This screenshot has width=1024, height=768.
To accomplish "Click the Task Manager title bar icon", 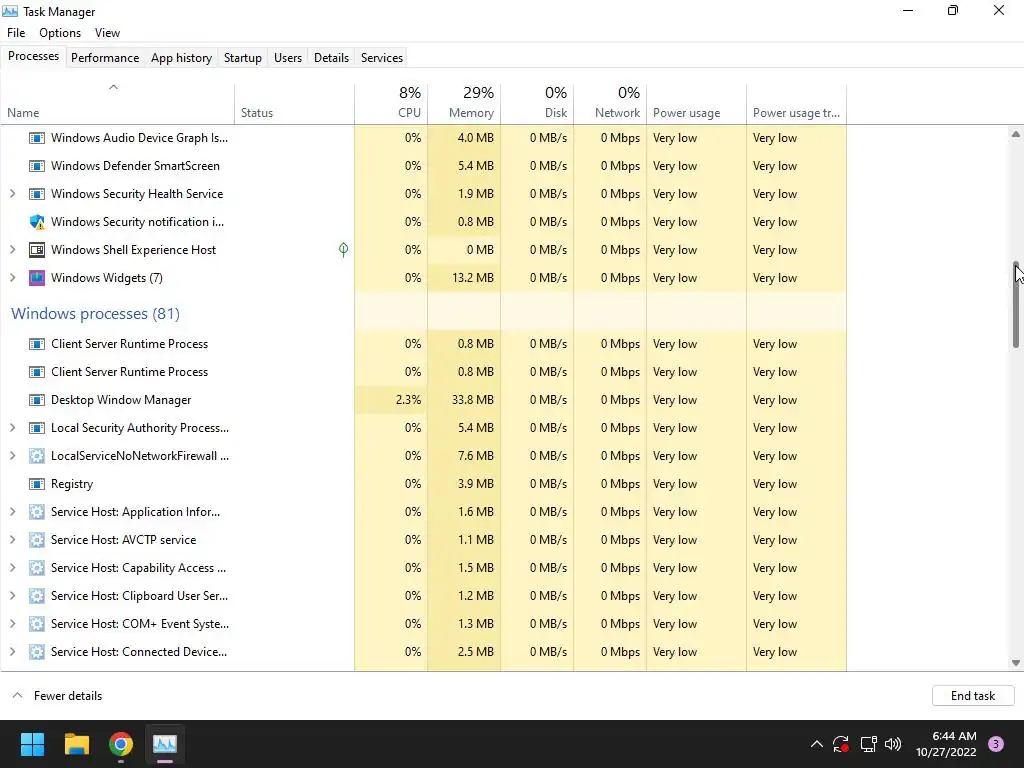I will 10,11.
